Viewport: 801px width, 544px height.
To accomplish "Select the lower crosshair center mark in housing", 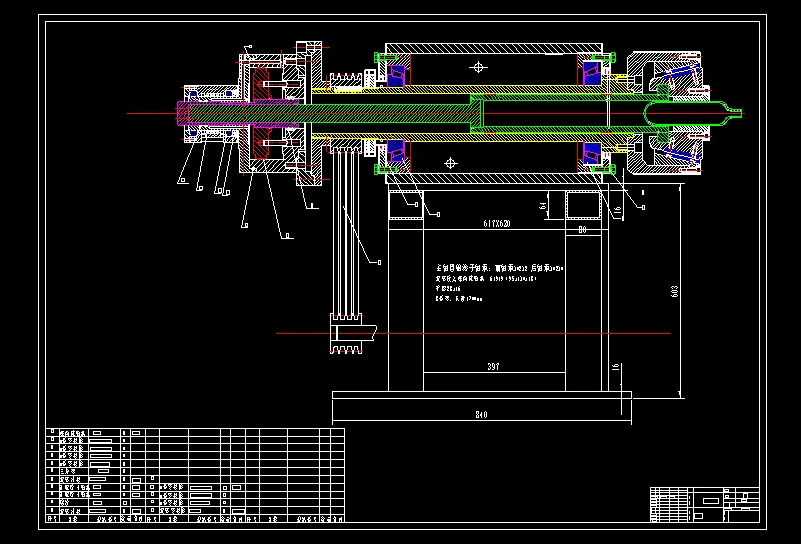I will (x=450, y=163).
